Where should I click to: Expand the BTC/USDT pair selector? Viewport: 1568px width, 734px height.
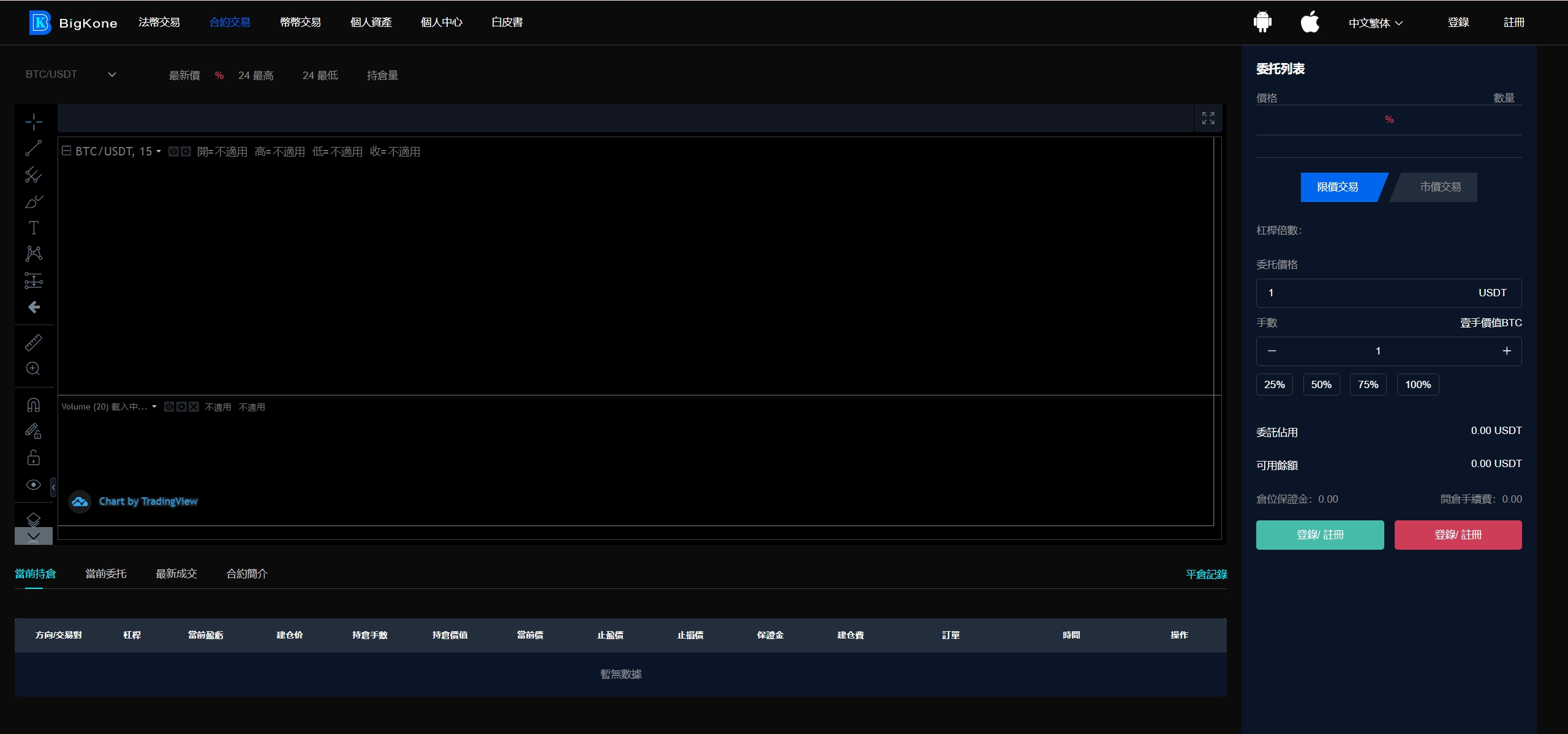pyautogui.click(x=70, y=75)
